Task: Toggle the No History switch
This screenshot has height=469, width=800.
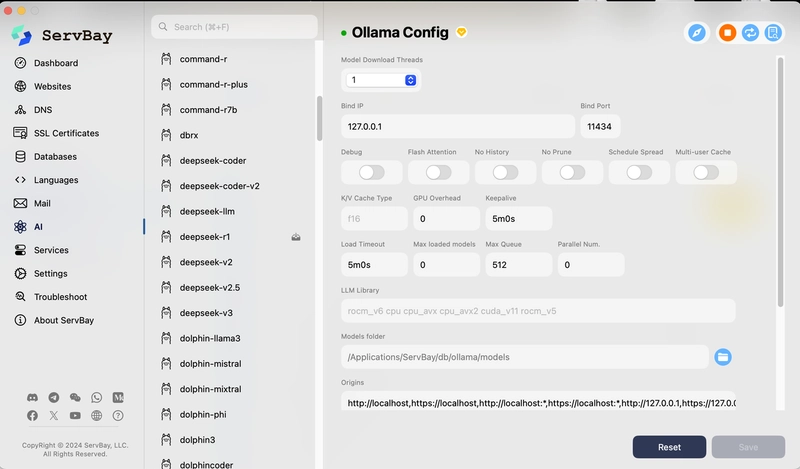Action: [505, 172]
